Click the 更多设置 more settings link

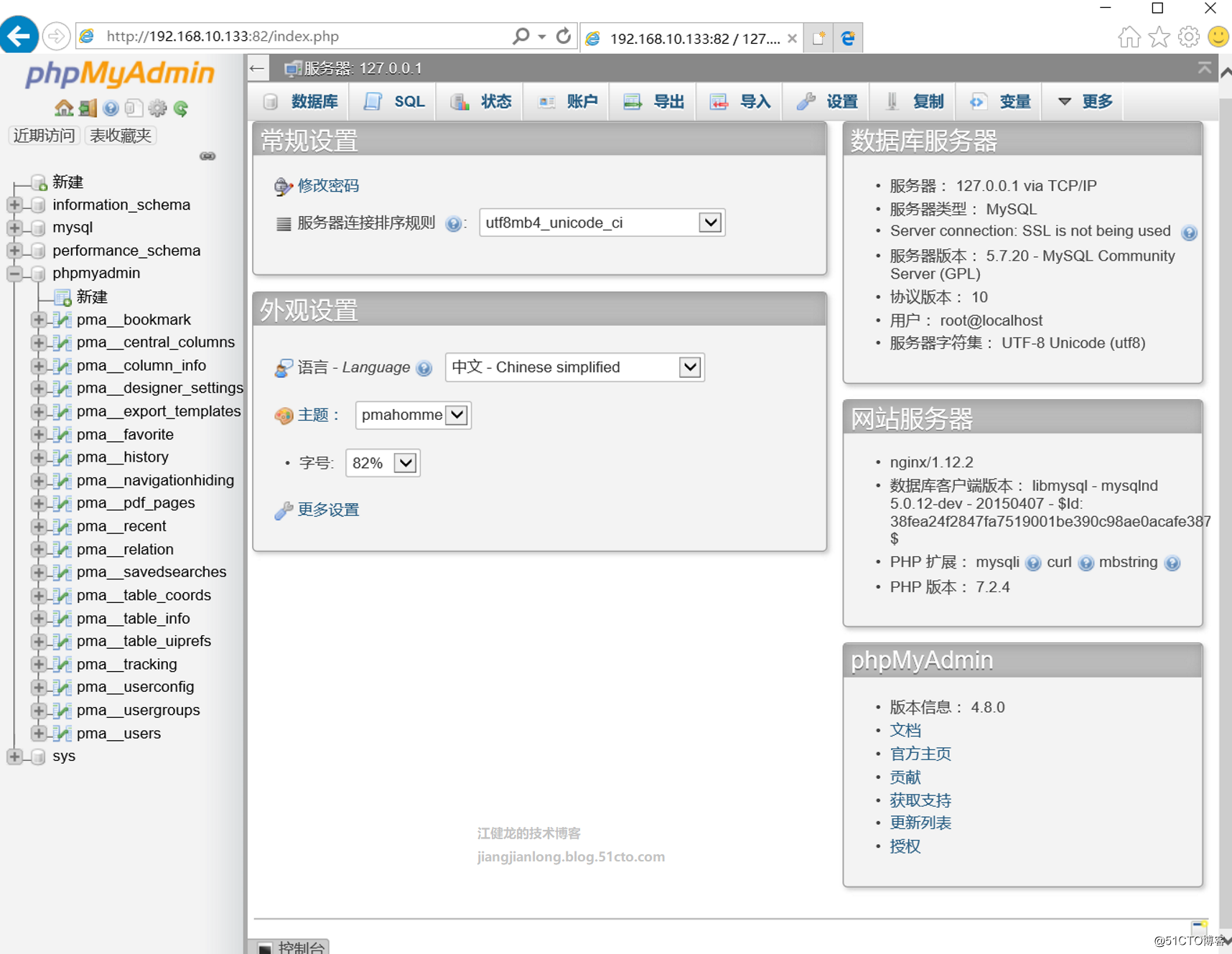point(328,510)
